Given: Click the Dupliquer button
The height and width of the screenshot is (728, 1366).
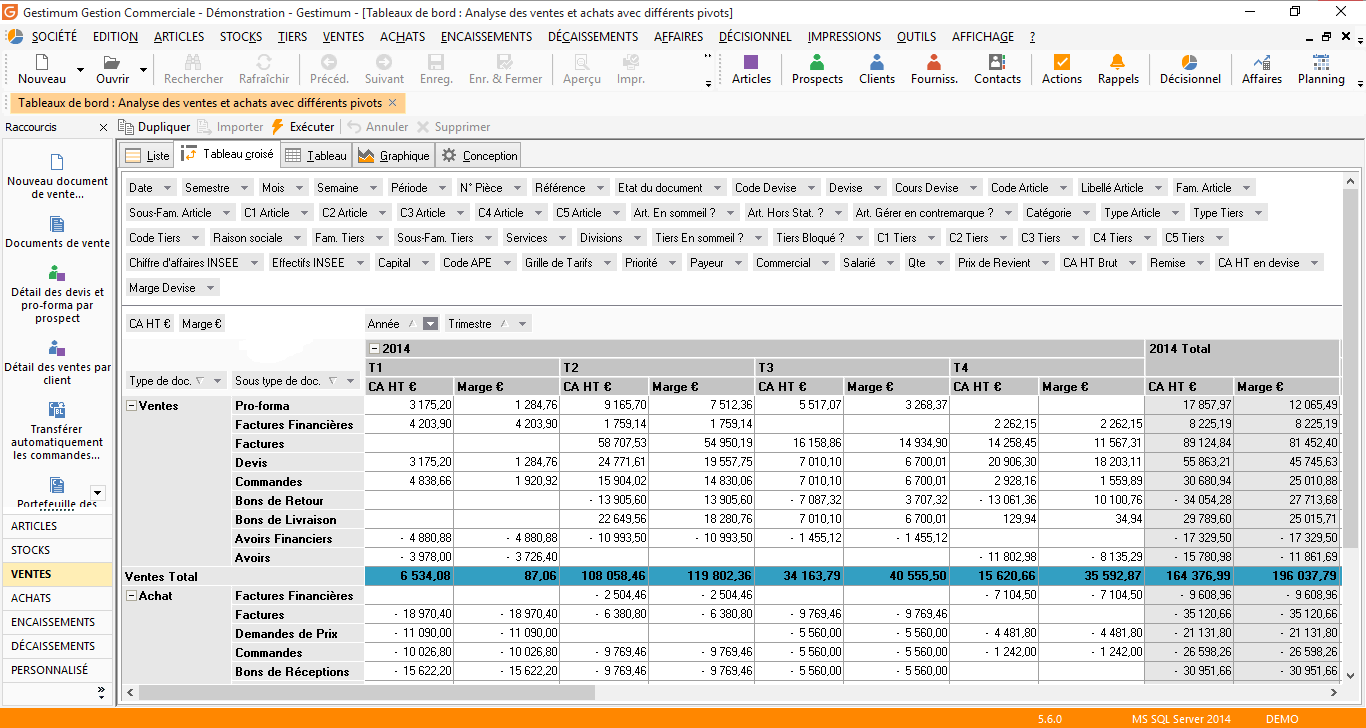Looking at the screenshot, I should 154,127.
